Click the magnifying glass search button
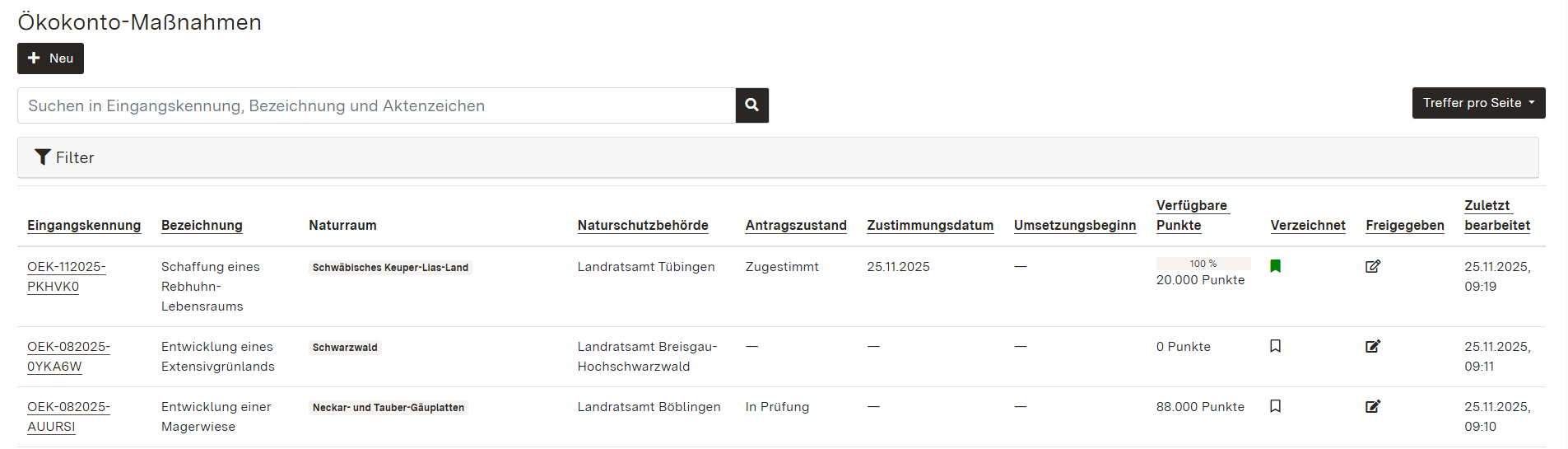 tap(751, 105)
